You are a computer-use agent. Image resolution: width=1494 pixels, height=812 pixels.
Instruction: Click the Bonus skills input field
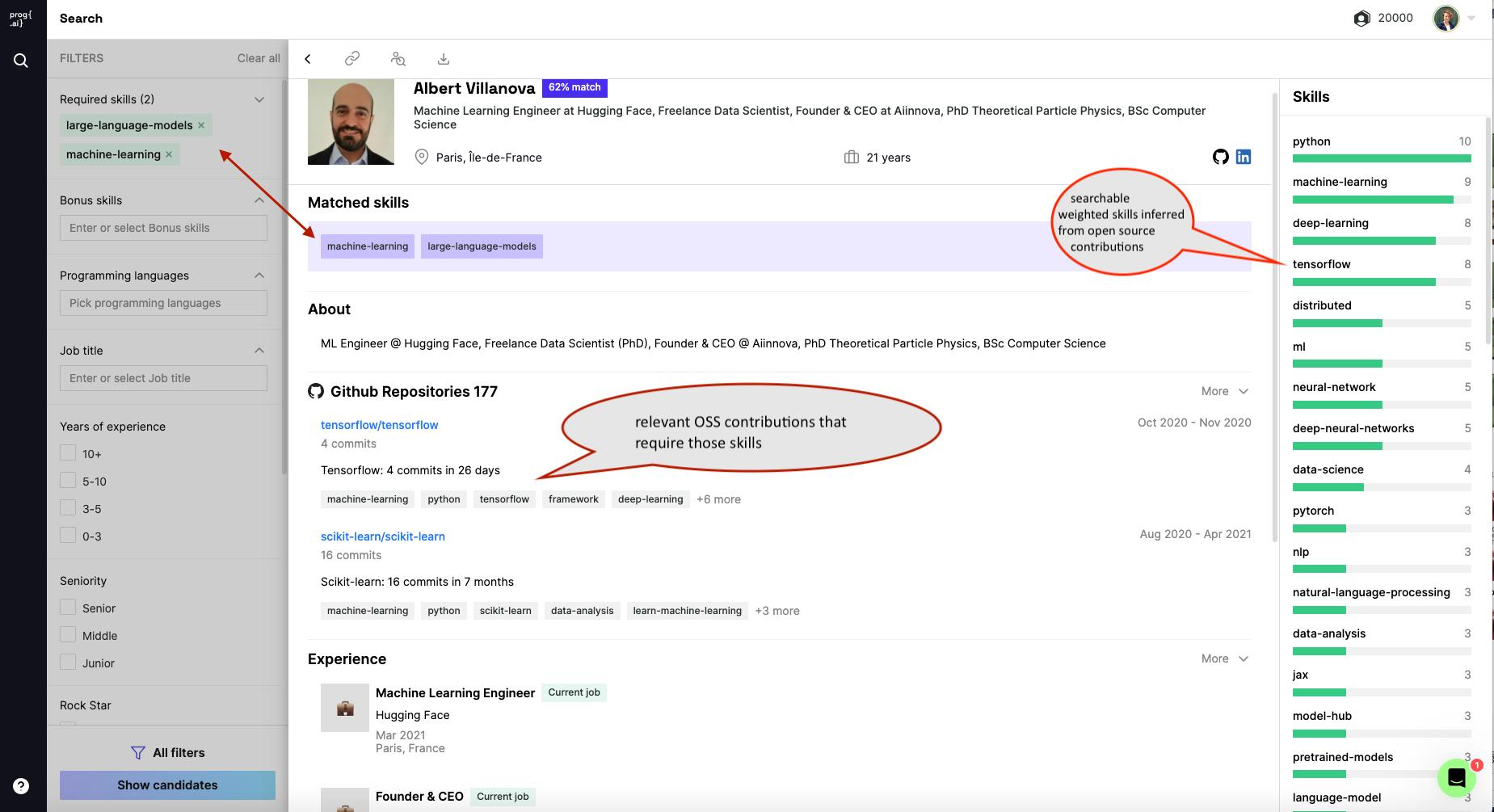pos(163,228)
